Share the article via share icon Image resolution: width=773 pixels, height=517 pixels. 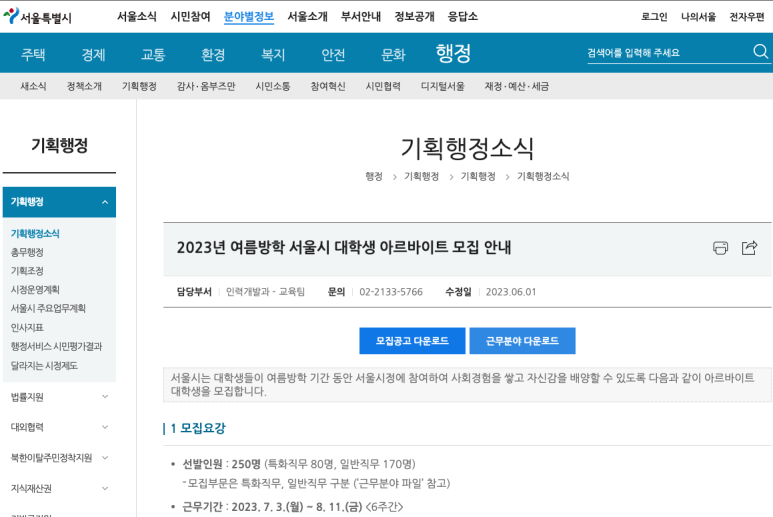pyautogui.click(x=749, y=247)
